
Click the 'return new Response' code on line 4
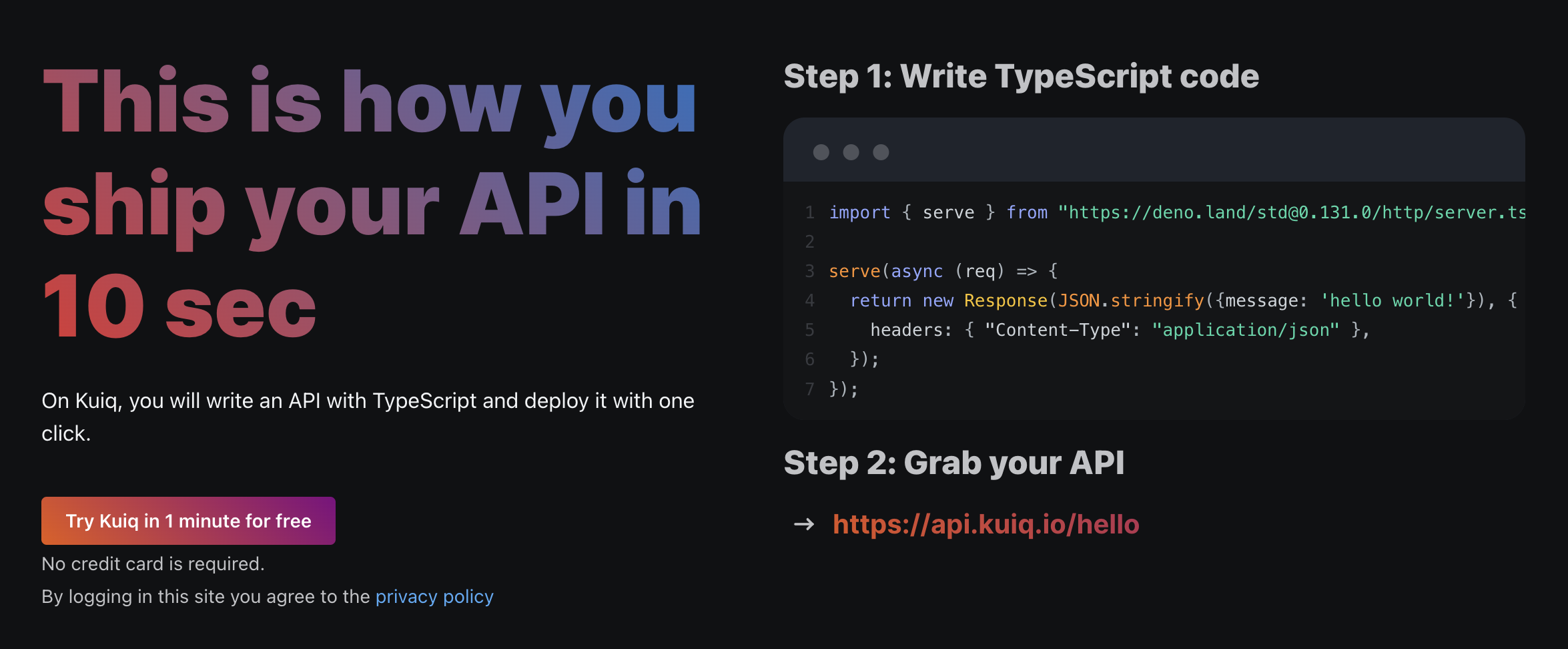pos(948,300)
